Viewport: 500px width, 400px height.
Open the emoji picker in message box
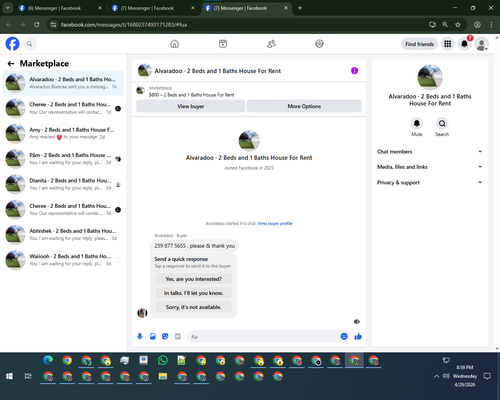click(x=344, y=336)
